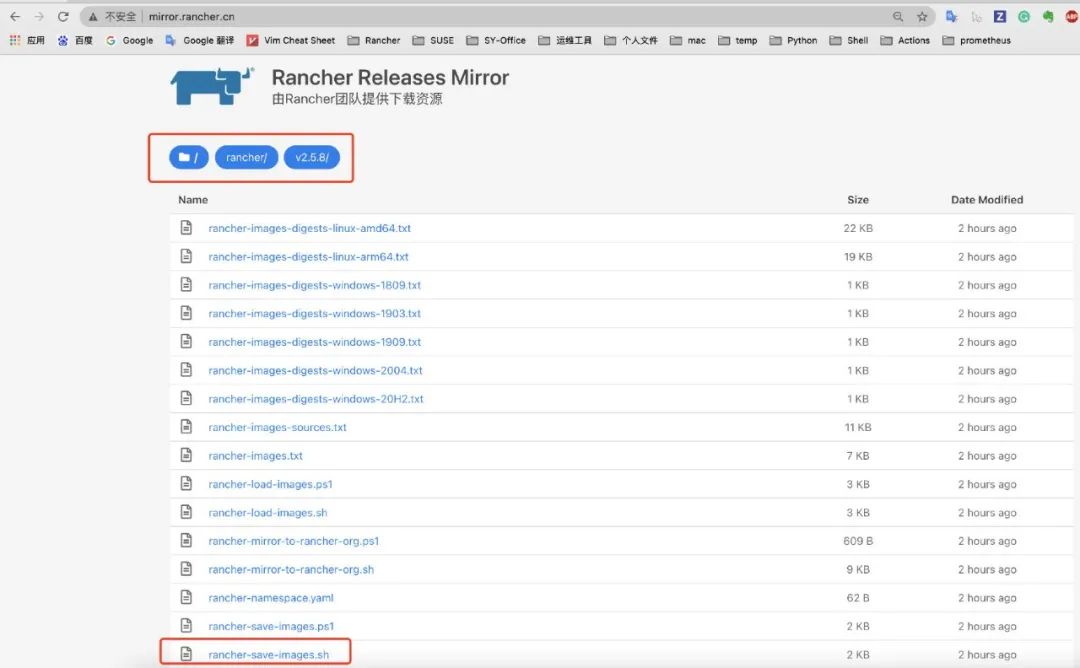This screenshot has width=1080, height=668.
Task: Open the Google Translate extension icon
Action: coord(951,17)
